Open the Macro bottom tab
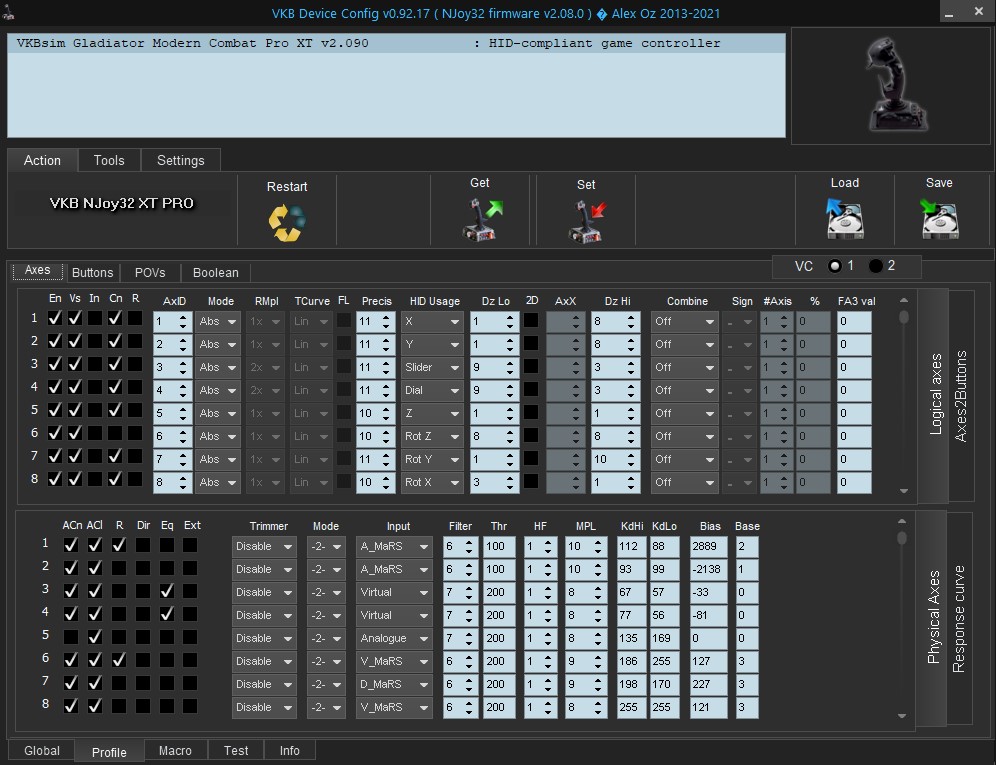 175,751
